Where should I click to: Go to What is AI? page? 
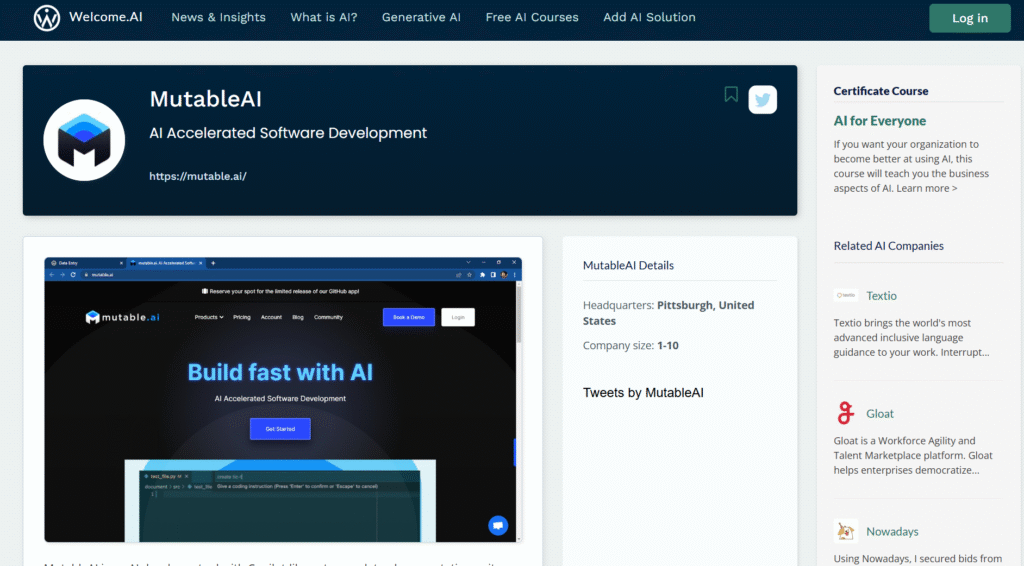point(324,18)
